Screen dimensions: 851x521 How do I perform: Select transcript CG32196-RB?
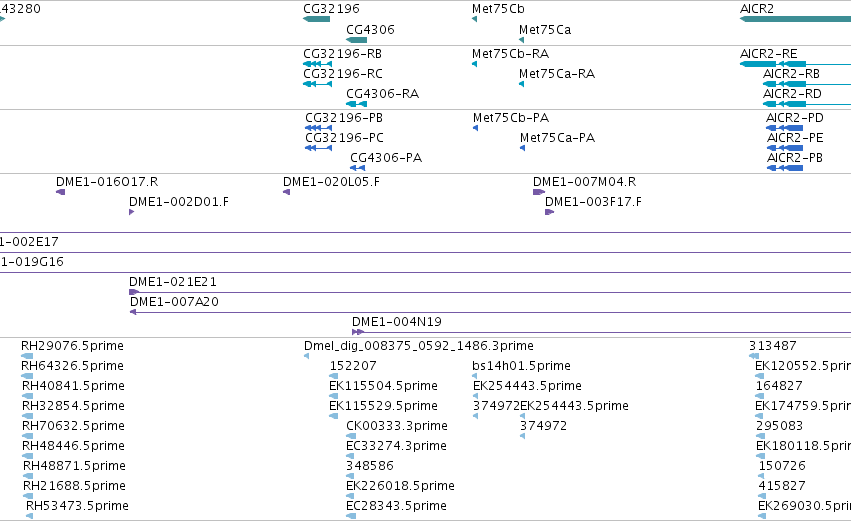tap(342, 54)
